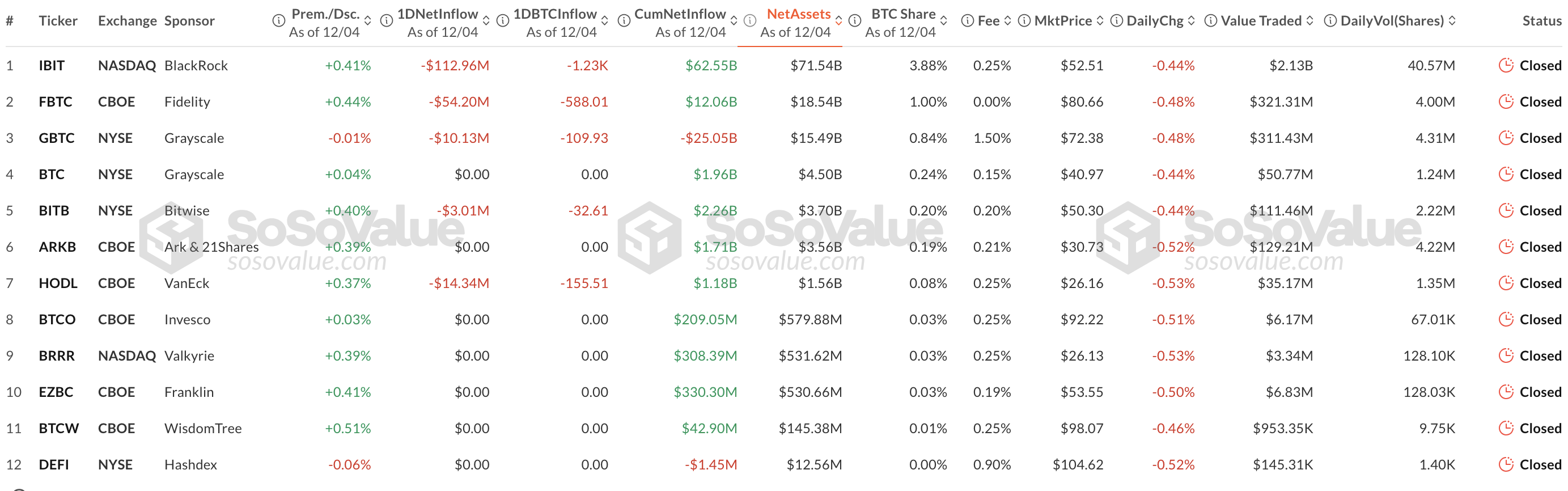Toggle DailyChg column sort order
This screenshot has height=491, width=1568.
click(1192, 20)
